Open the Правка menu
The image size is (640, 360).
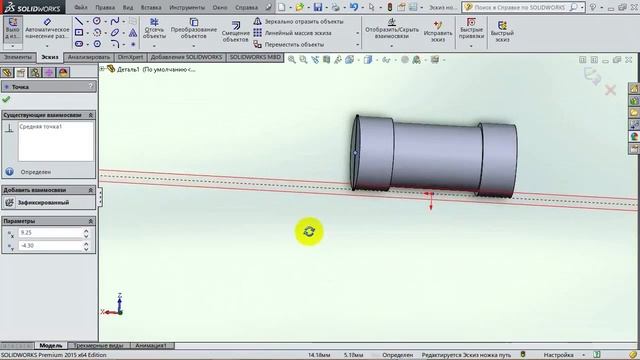click(x=105, y=7)
